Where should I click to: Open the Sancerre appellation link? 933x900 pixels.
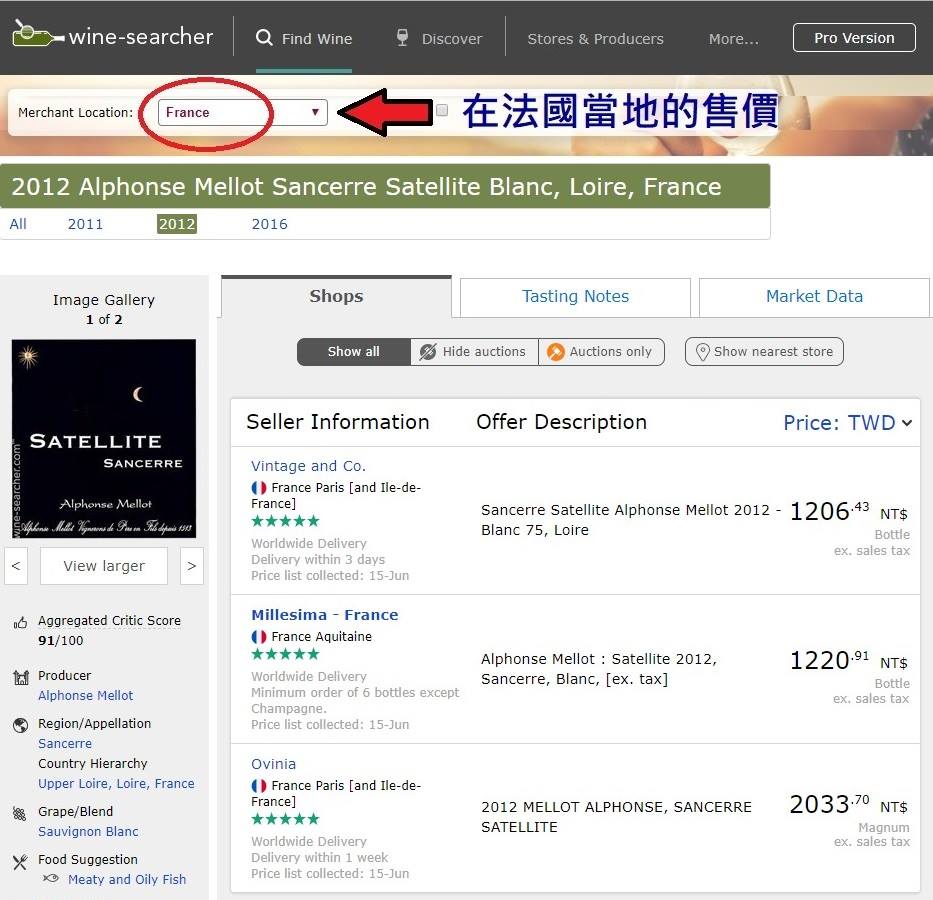(65, 744)
